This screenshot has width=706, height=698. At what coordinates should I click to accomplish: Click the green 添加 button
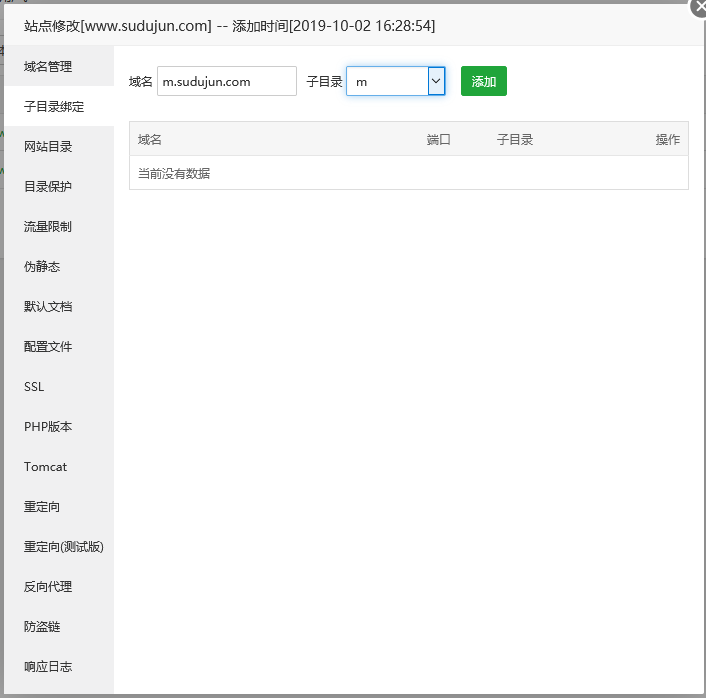pos(484,81)
